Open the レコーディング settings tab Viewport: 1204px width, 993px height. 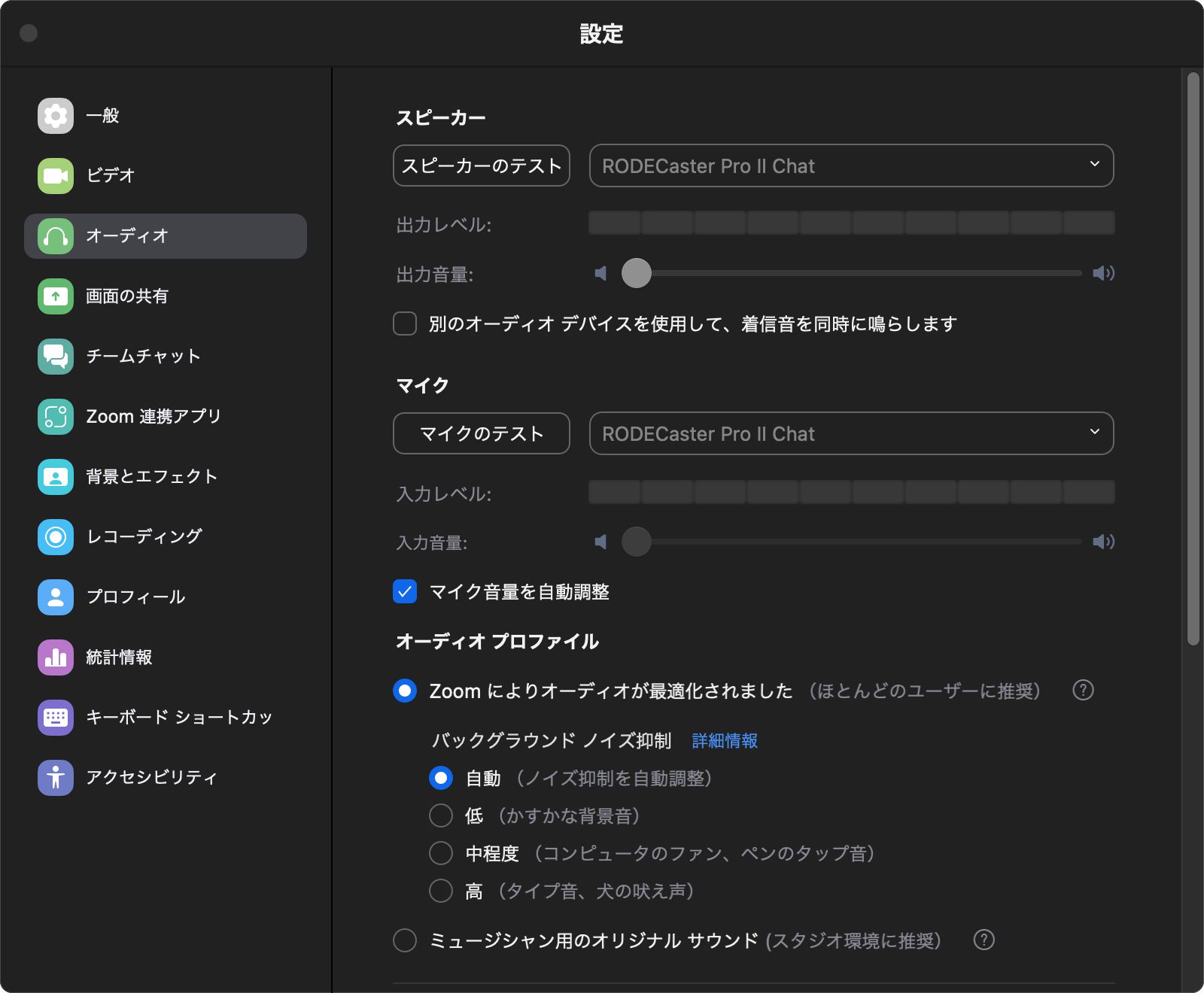(166, 537)
